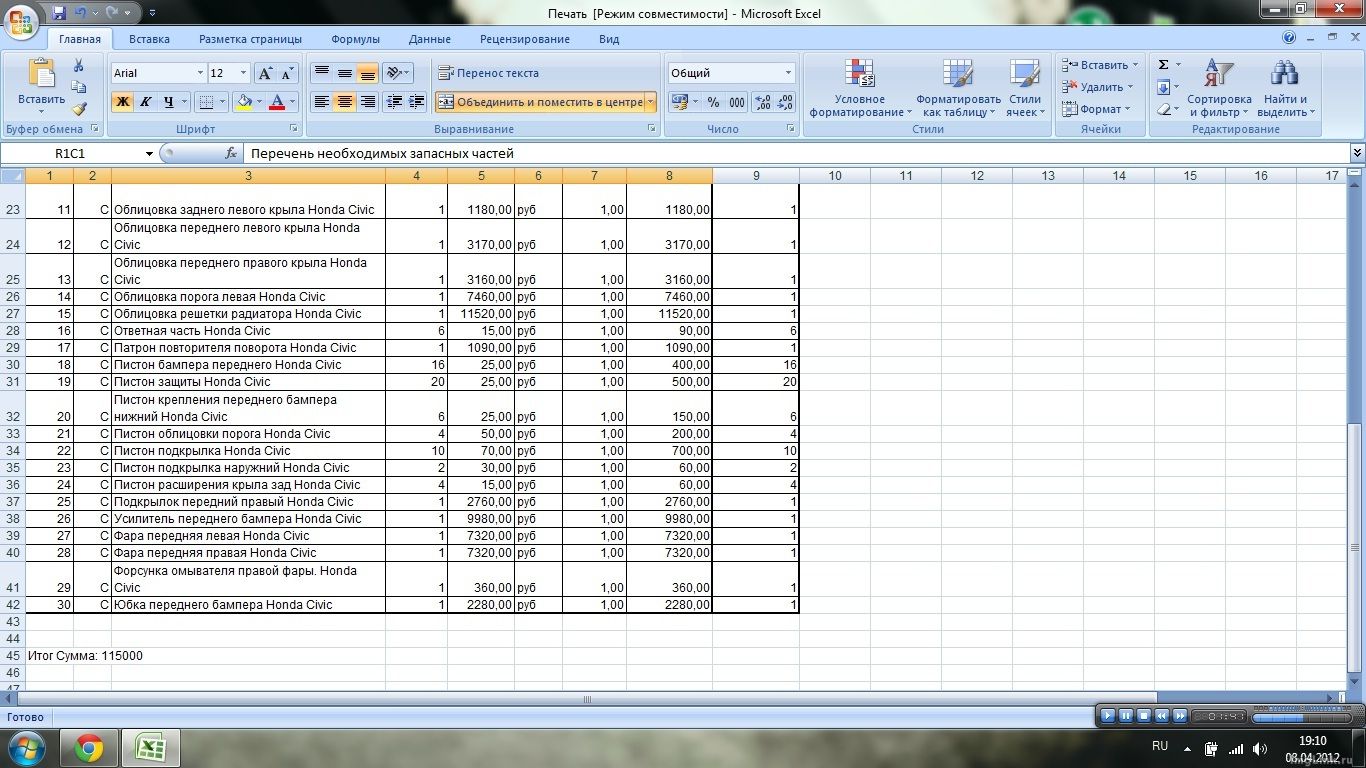Screen dimensions: 1366x768
Task: Toggle underline Ч formatting
Action: point(169,102)
